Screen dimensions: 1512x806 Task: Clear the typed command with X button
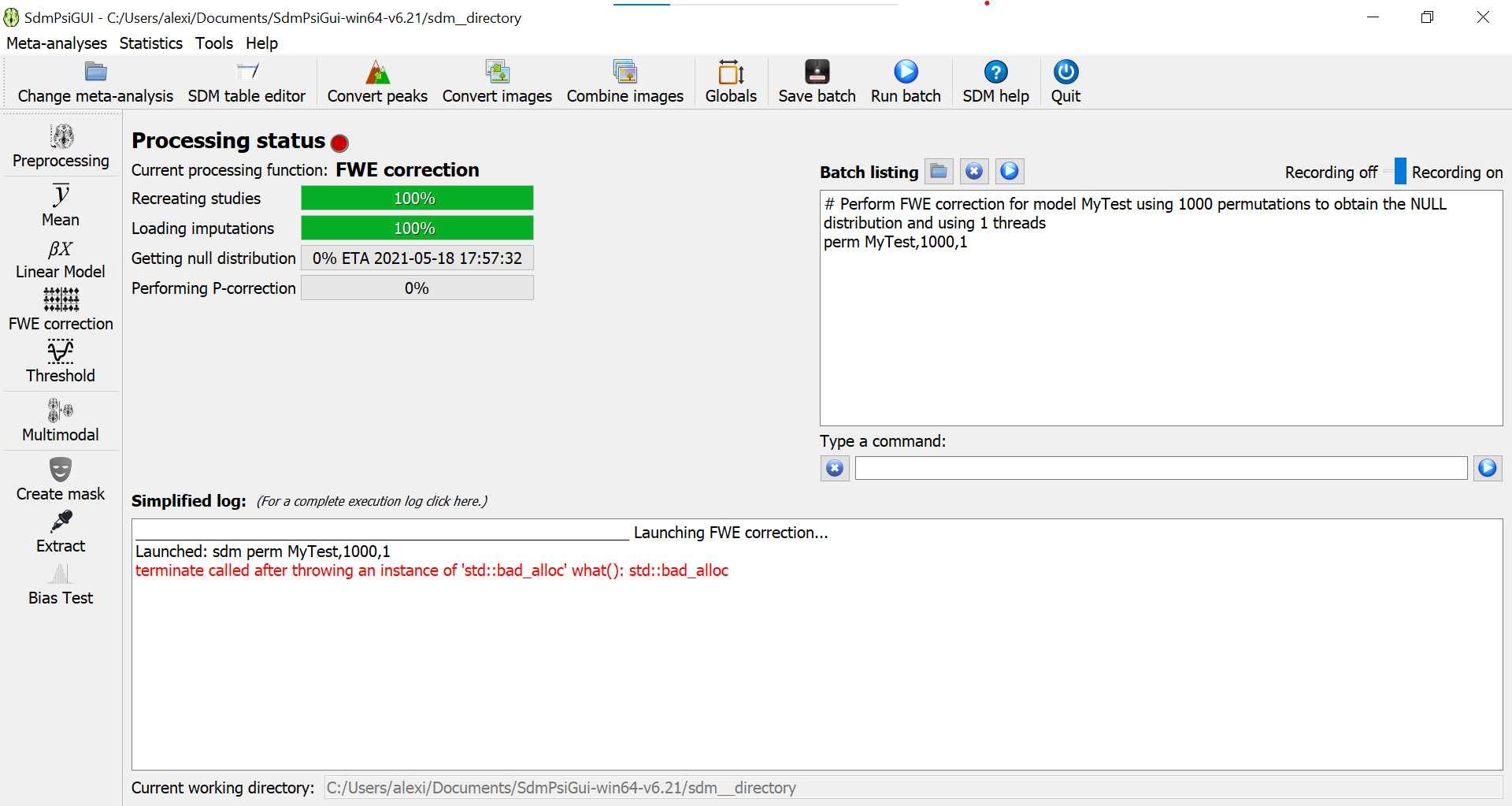tap(835, 469)
